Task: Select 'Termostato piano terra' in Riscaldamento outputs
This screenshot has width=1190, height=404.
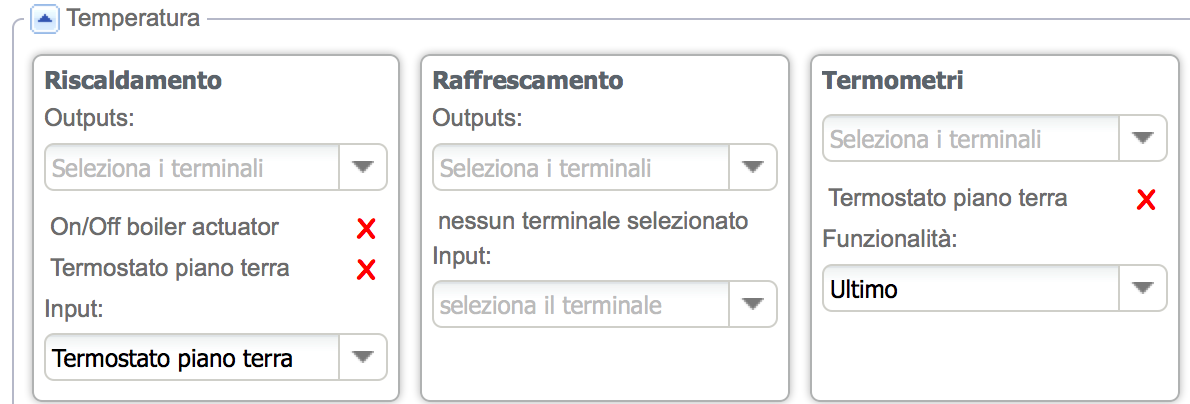Action: pos(169,268)
